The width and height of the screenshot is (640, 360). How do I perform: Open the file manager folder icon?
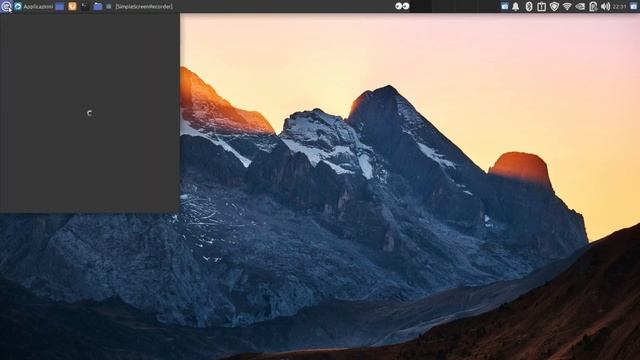point(98,7)
